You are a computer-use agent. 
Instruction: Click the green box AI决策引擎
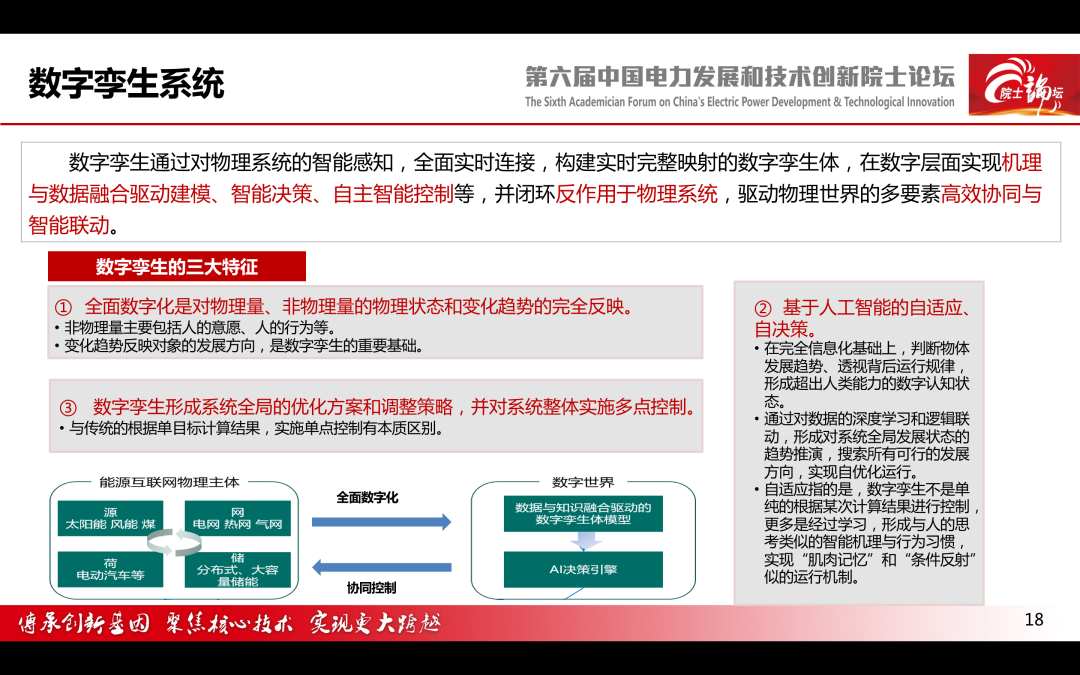[x=583, y=570]
